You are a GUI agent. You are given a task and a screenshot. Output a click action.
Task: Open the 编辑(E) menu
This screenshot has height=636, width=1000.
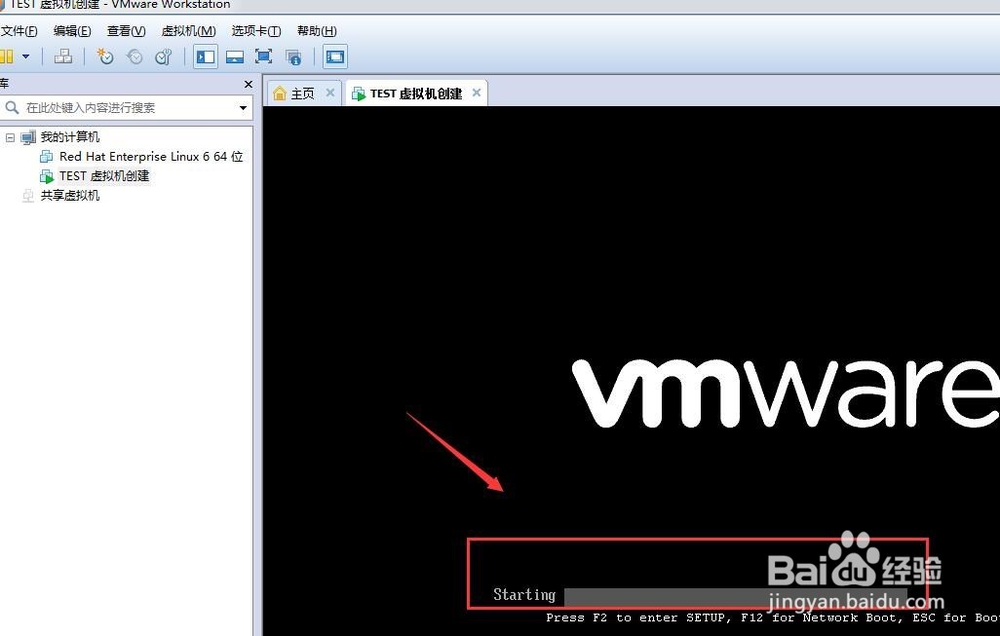click(72, 31)
